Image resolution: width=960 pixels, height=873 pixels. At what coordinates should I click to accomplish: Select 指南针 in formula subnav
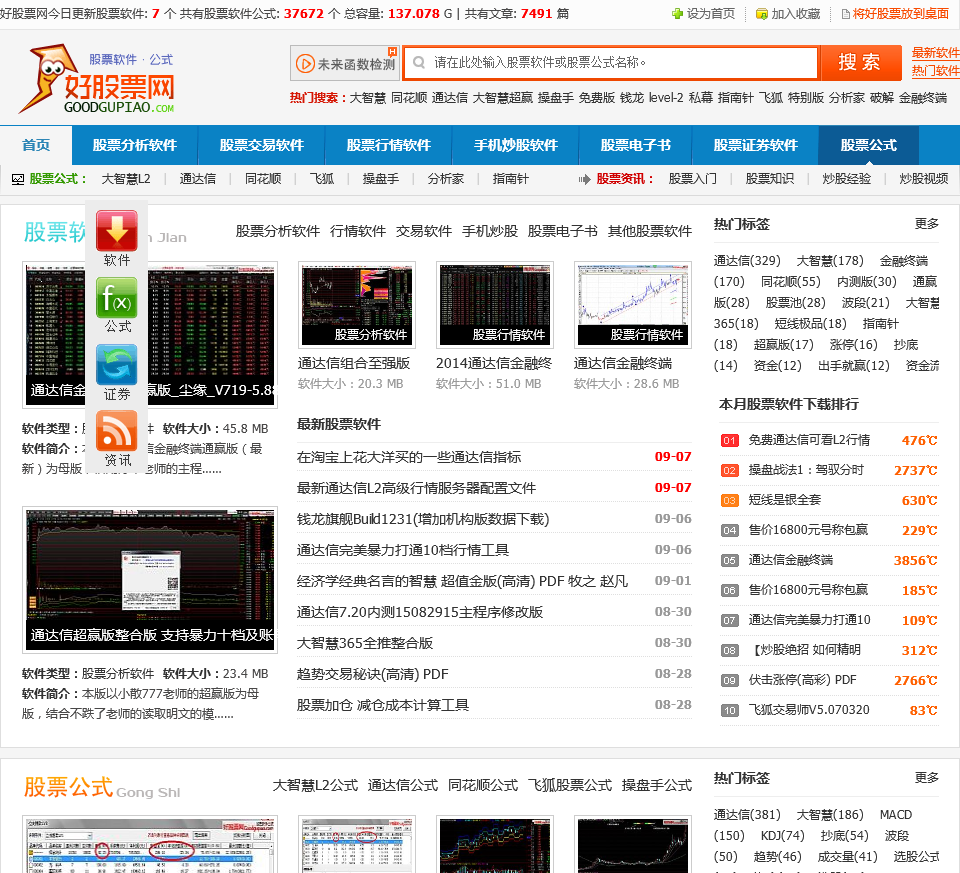pos(510,179)
